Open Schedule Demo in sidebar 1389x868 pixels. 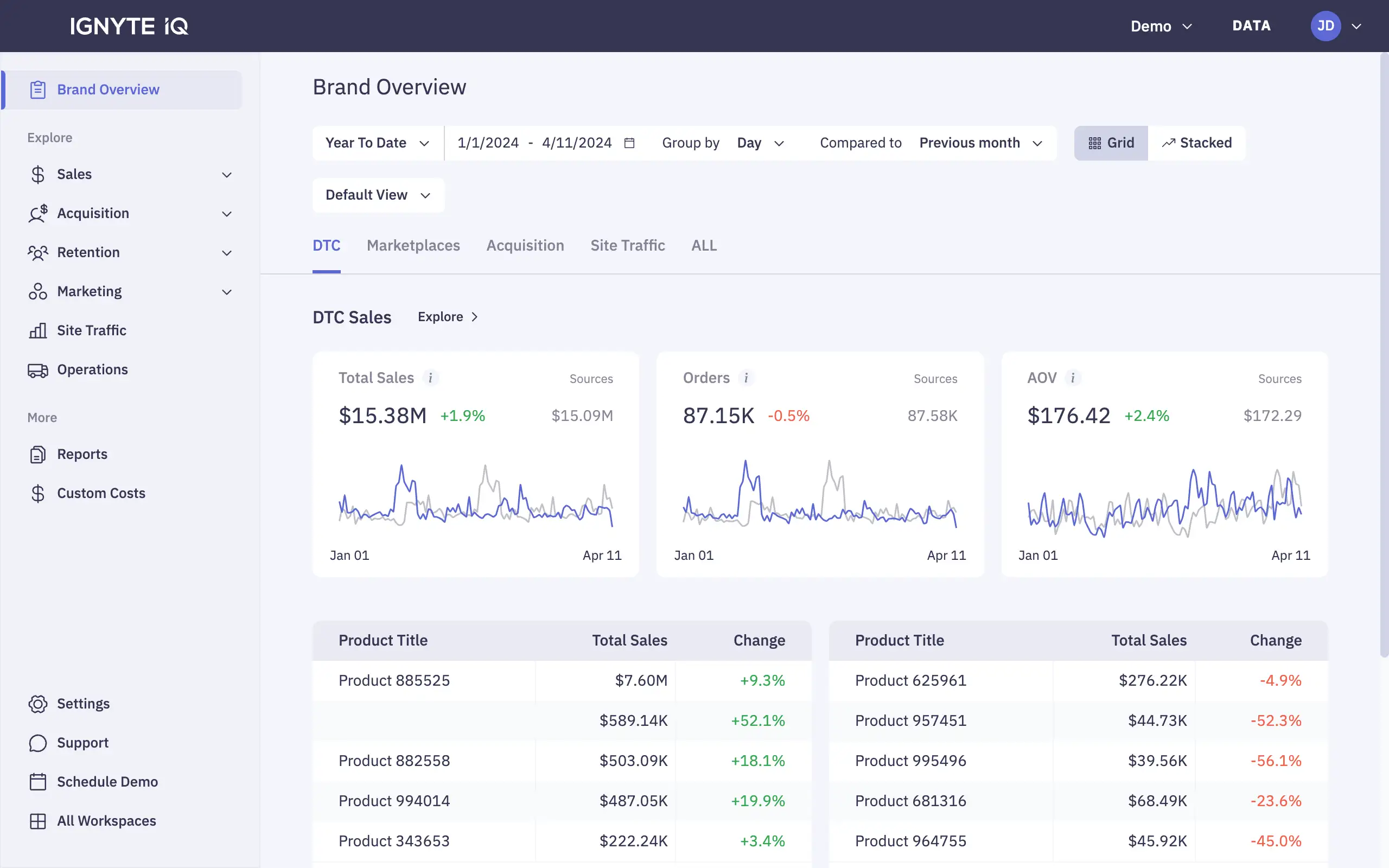[x=107, y=782]
